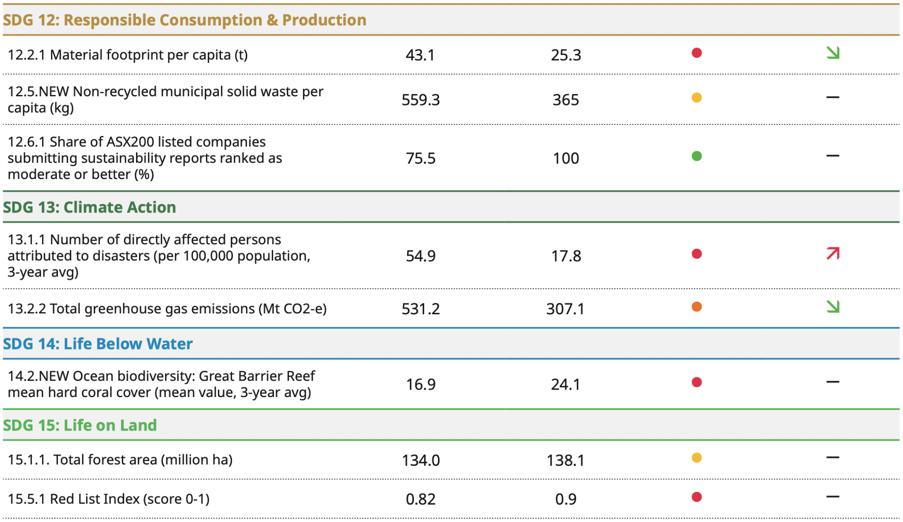The height and width of the screenshot is (522, 903).
Task: Click the green down arrow for Material footprint
Action: click(832, 53)
